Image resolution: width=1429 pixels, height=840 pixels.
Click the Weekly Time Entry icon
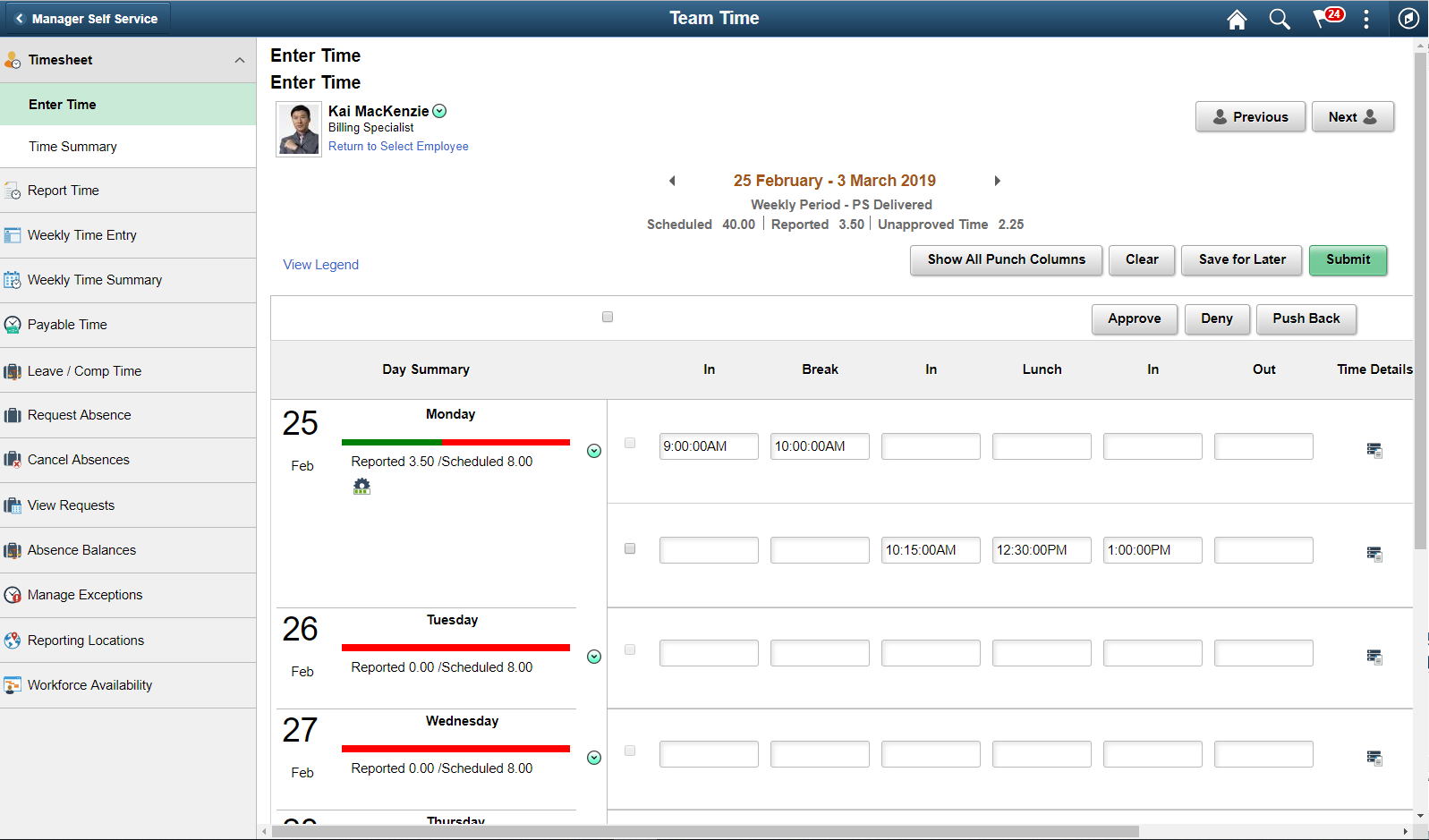(x=13, y=235)
